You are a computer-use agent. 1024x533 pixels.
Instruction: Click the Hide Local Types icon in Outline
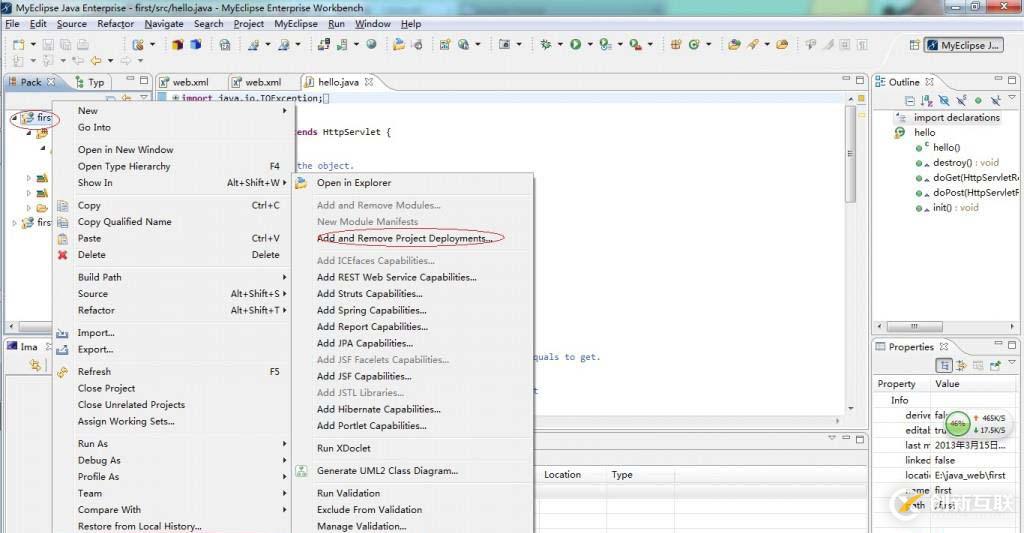pyautogui.click(x=995, y=101)
